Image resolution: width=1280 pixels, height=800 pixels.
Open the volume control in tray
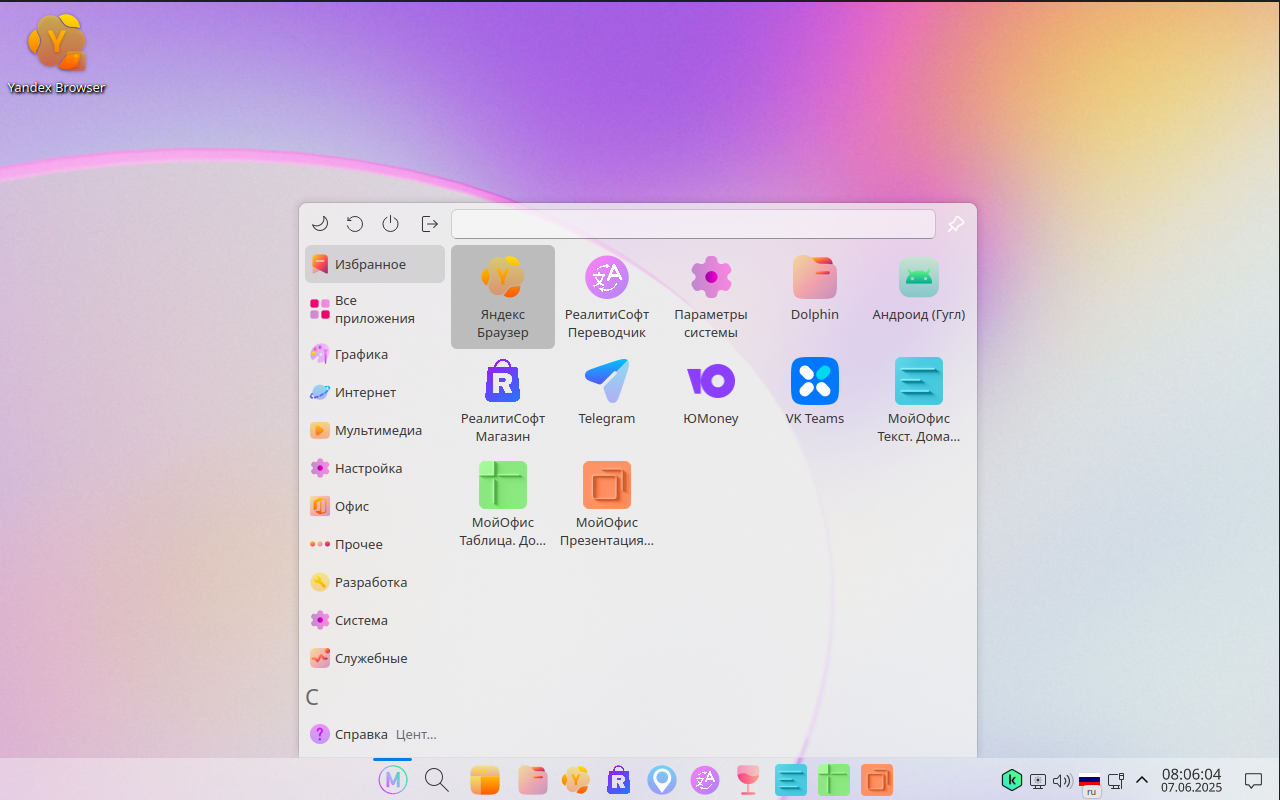(1062, 780)
